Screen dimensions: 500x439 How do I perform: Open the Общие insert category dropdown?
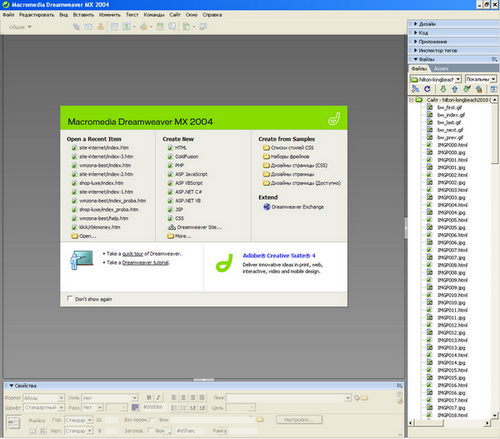[x=20, y=27]
